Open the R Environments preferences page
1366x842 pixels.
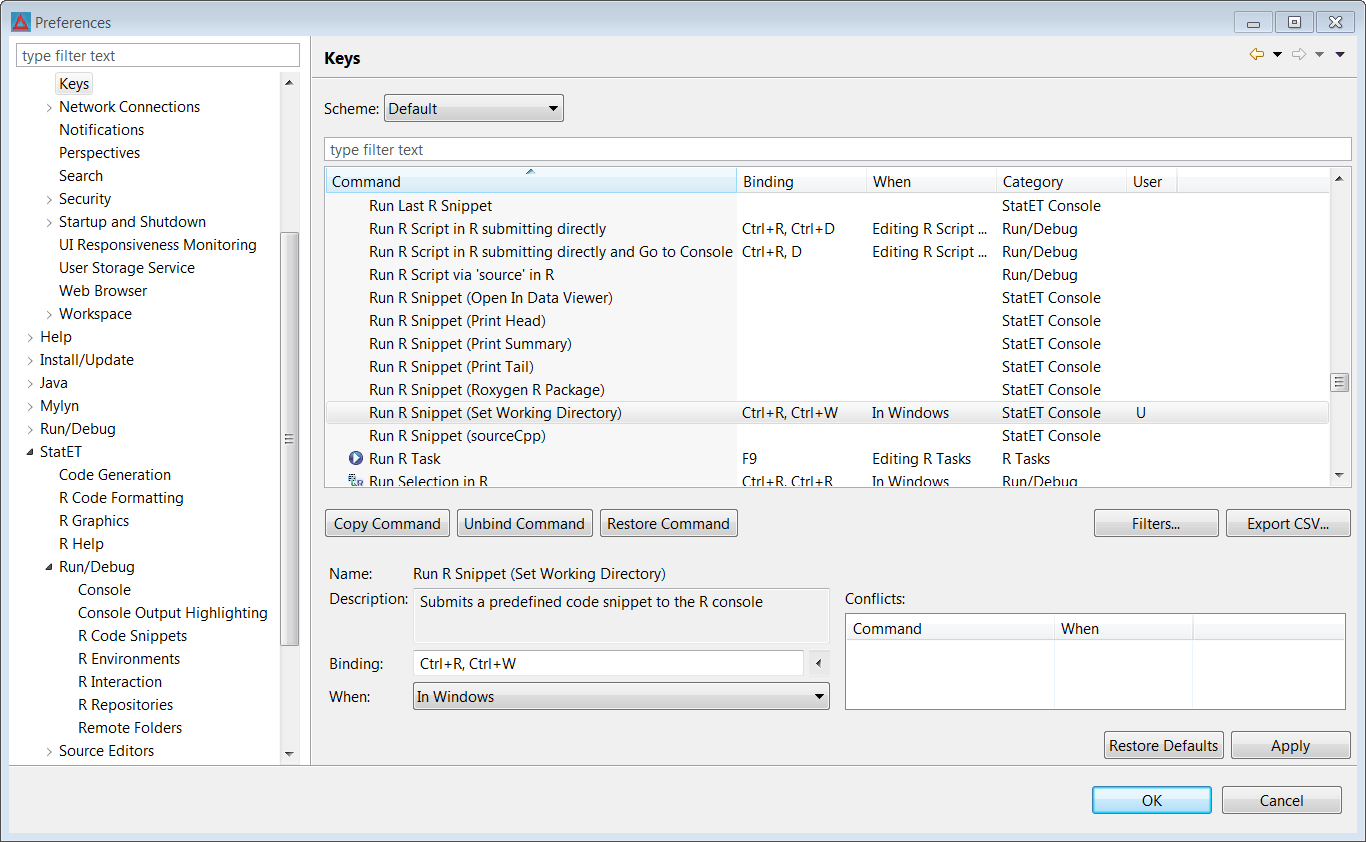pyautogui.click(x=129, y=659)
